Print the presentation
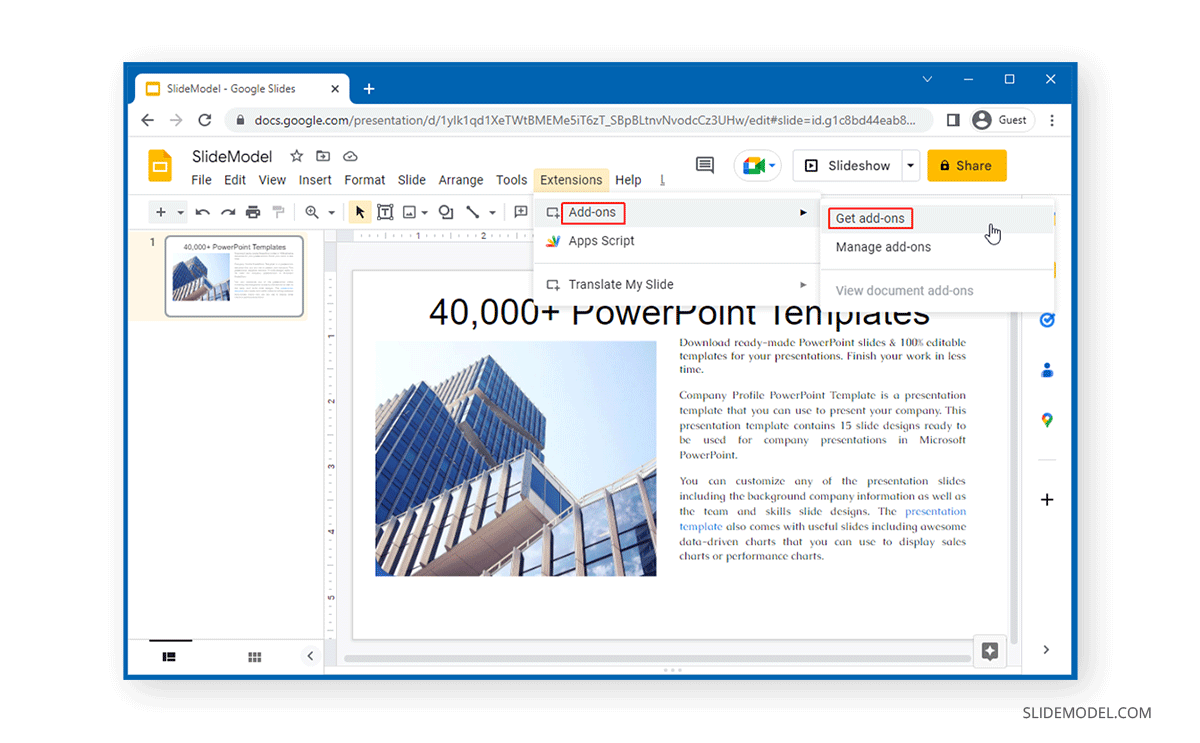The height and width of the screenshot is (743, 1200). 253,212
